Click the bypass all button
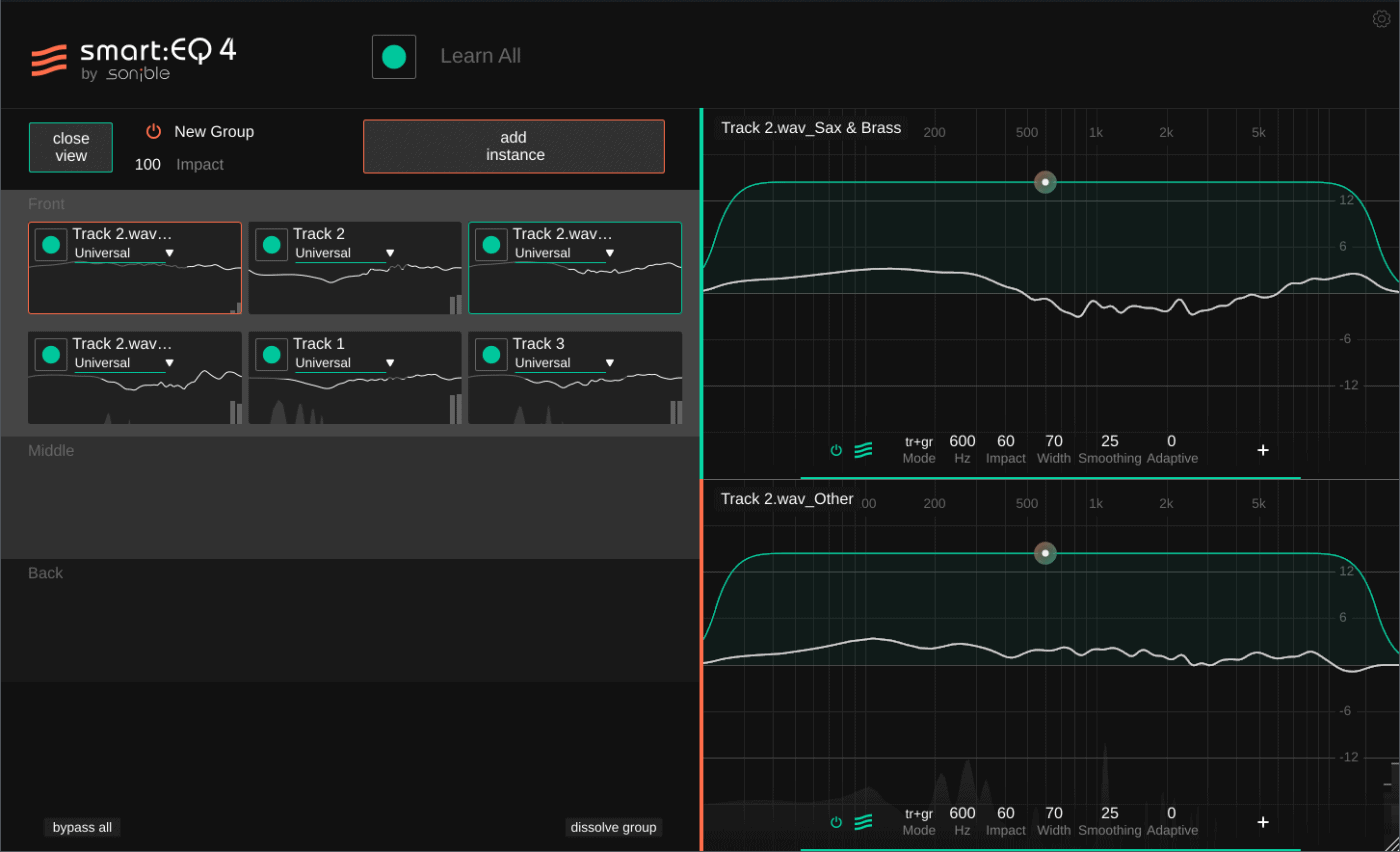 tap(82, 827)
